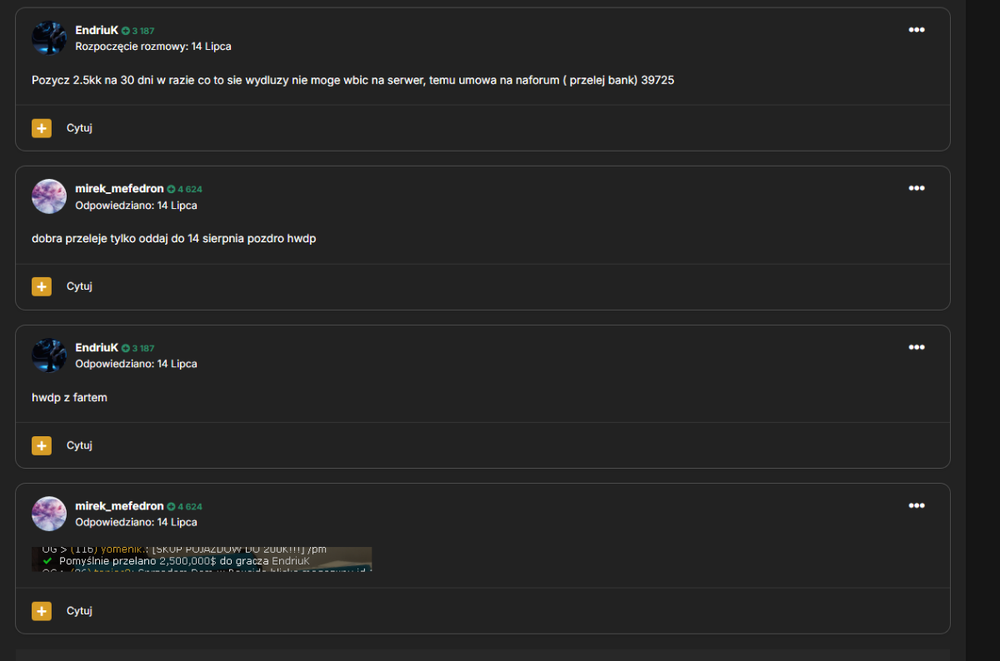The height and width of the screenshot is (661, 1000).
Task: Open EndriuK's avatar on the 'Pozycz 2.5kk' post
Action: pos(49,38)
